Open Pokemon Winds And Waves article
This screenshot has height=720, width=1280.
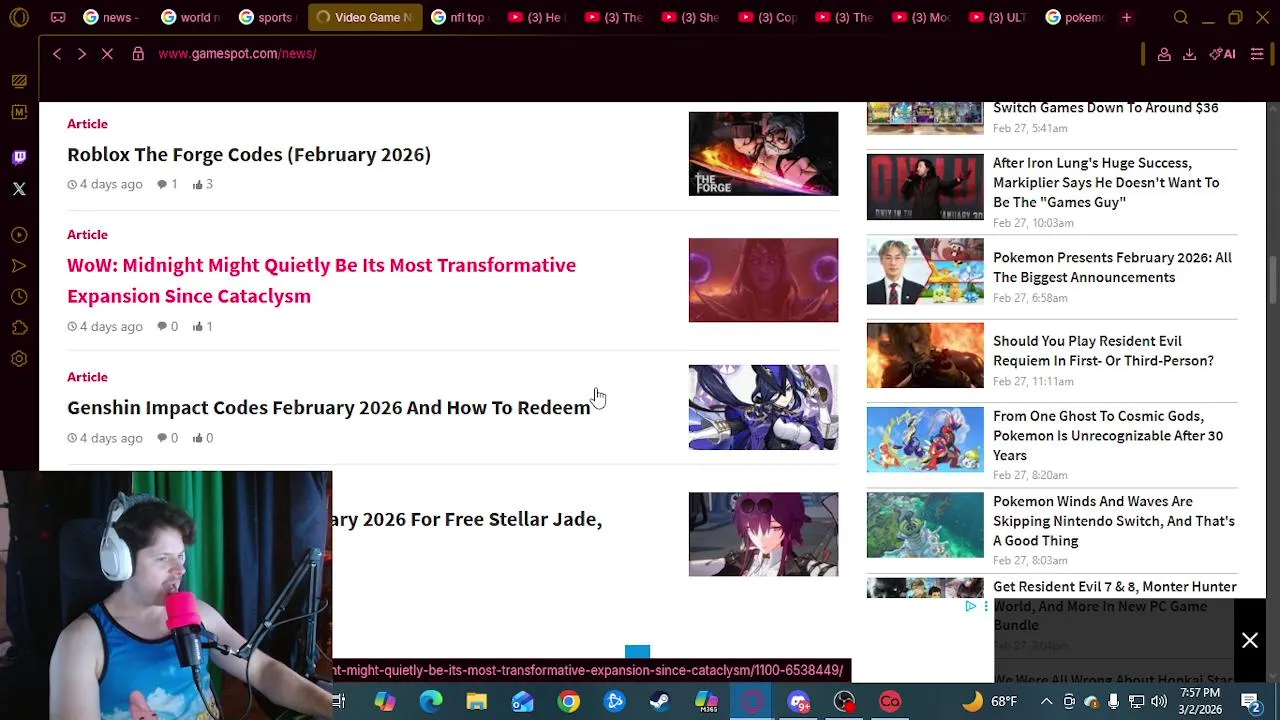point(1114,521)
